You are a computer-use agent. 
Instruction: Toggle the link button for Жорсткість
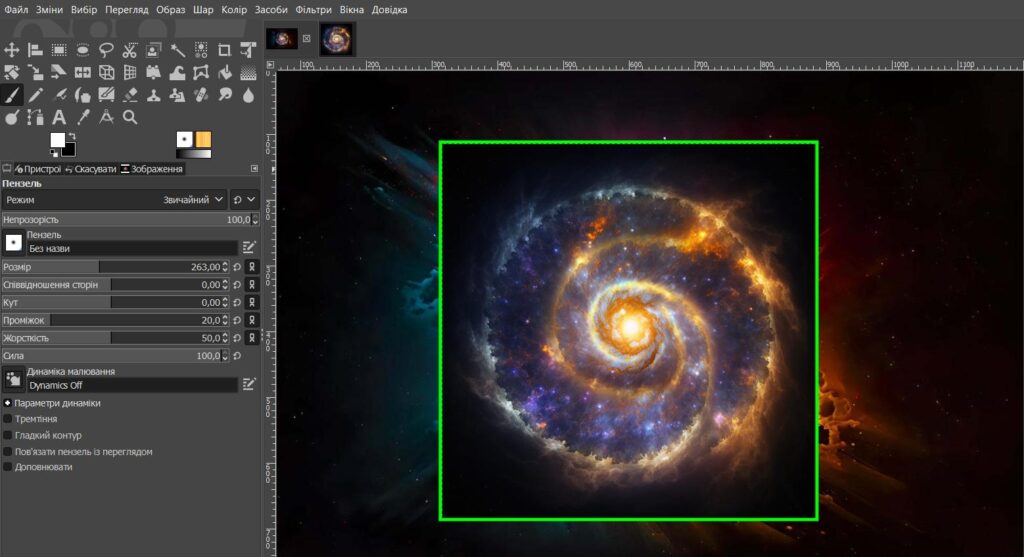(x=251, y=338)
